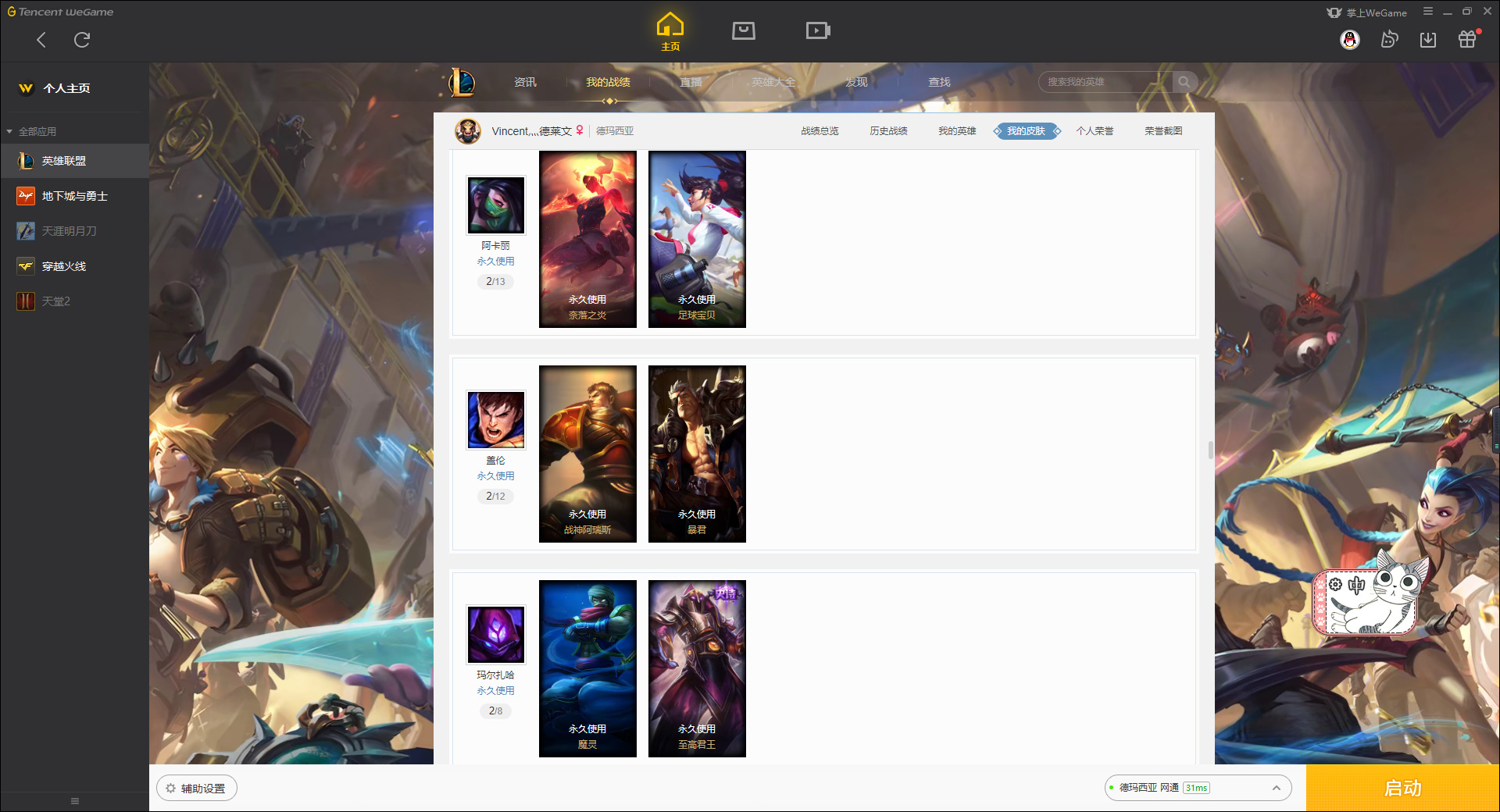This screenshot has width=1500, height=812.
Task: Open the QQ penguin avatar icon
Action: click(1350, 40)
